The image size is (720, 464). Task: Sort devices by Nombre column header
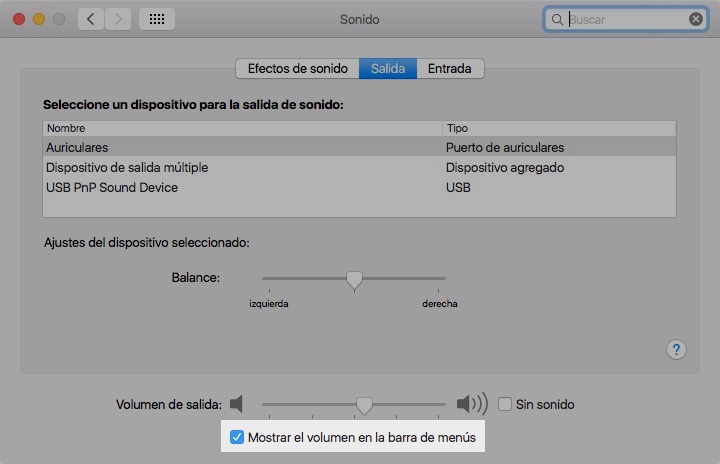tap(242, 128)
